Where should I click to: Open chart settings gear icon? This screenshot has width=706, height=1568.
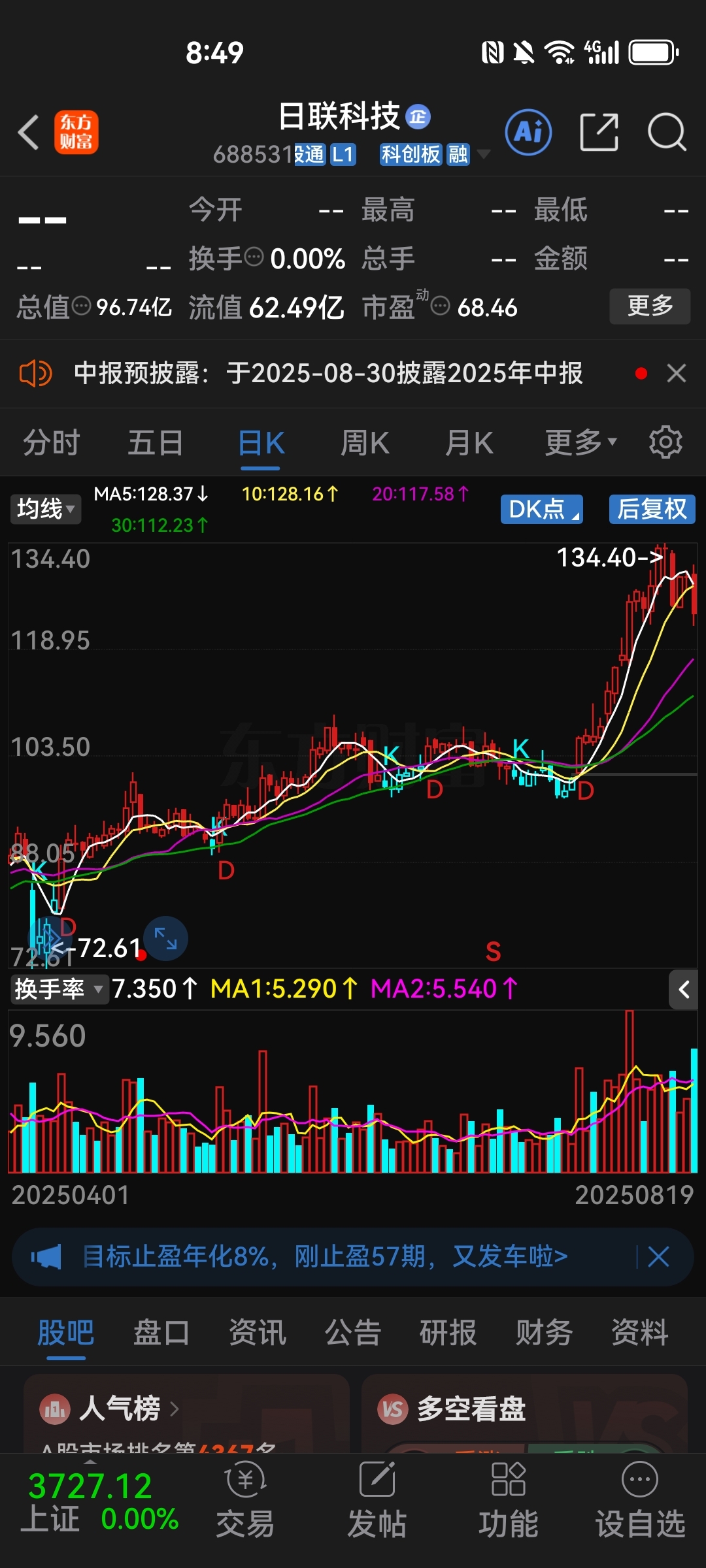[x=665, y=442]
